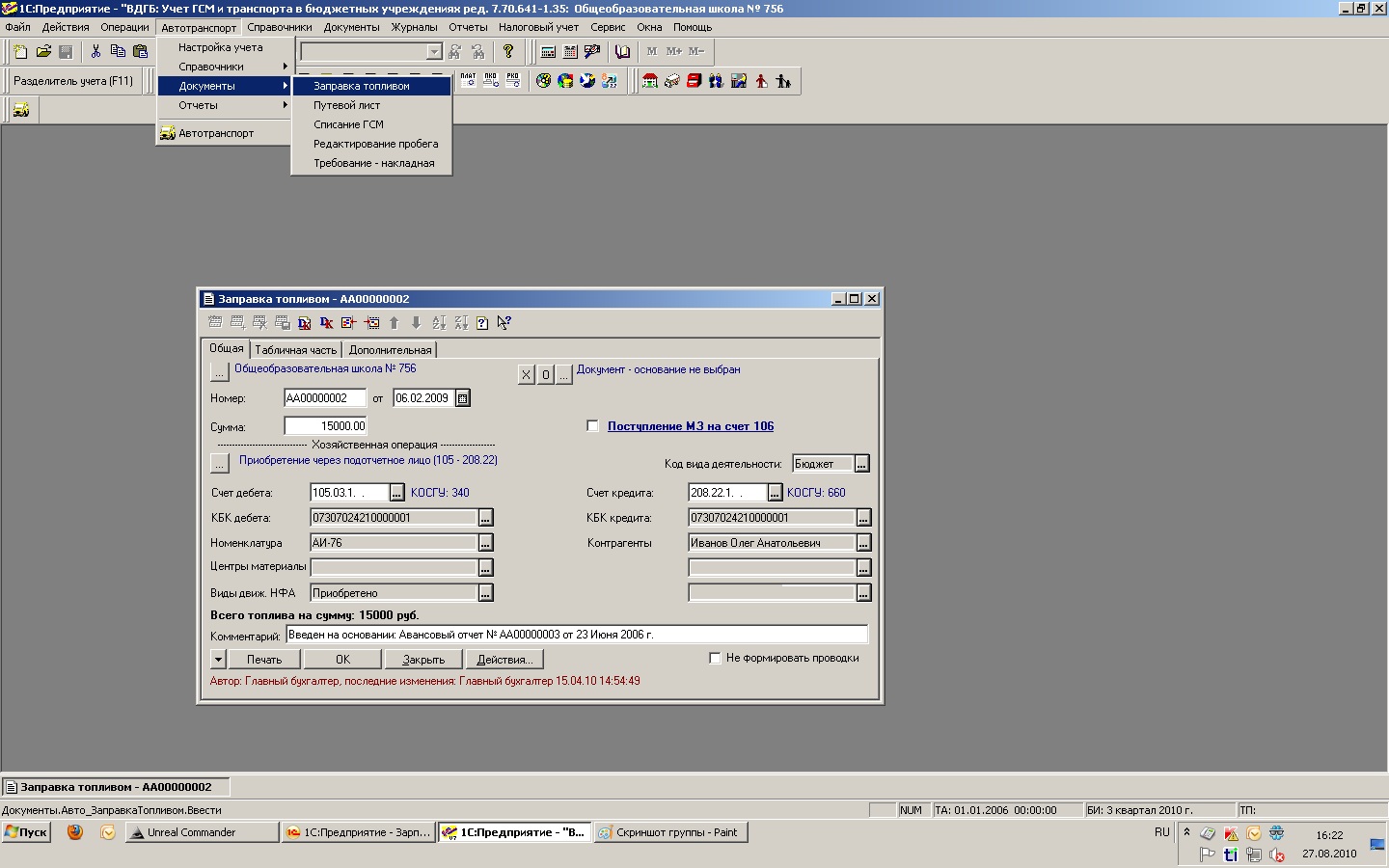This screenshot has height=868, width=1389.
Task: Click the ПКО cash receipt icon
Action: click(x=491, y=81)
